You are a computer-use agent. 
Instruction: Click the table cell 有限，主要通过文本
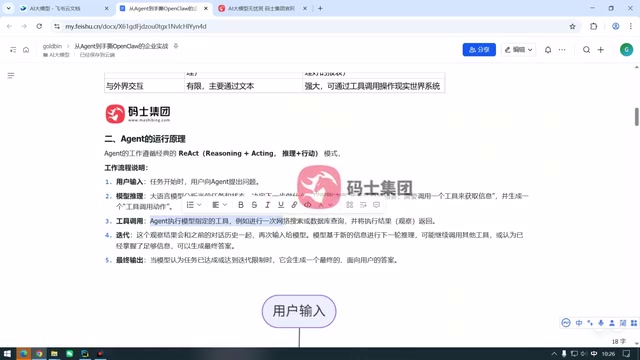click(x=243, y=86)
